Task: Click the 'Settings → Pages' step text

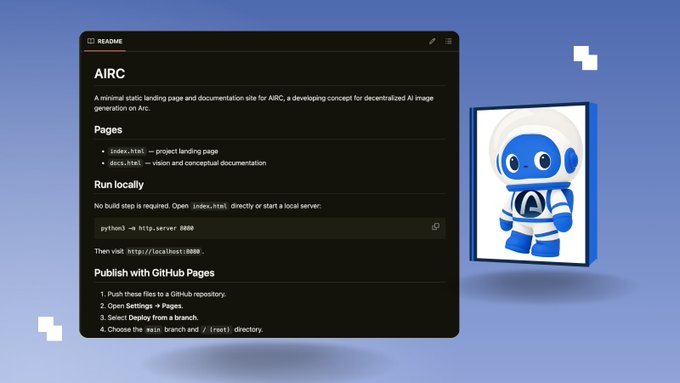Action: (154, 306)
